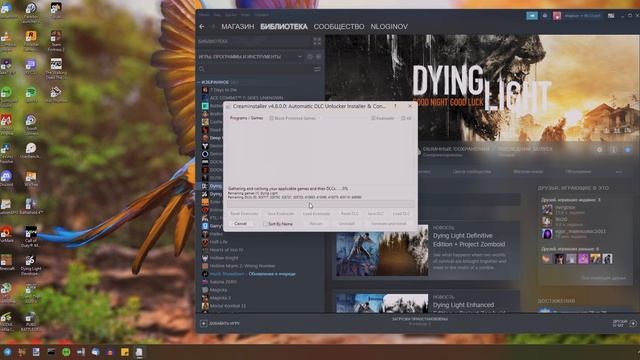Select Katana ZERO in library list
The width and height of the screenshot is (640, 360).
[x=223, y=282]
